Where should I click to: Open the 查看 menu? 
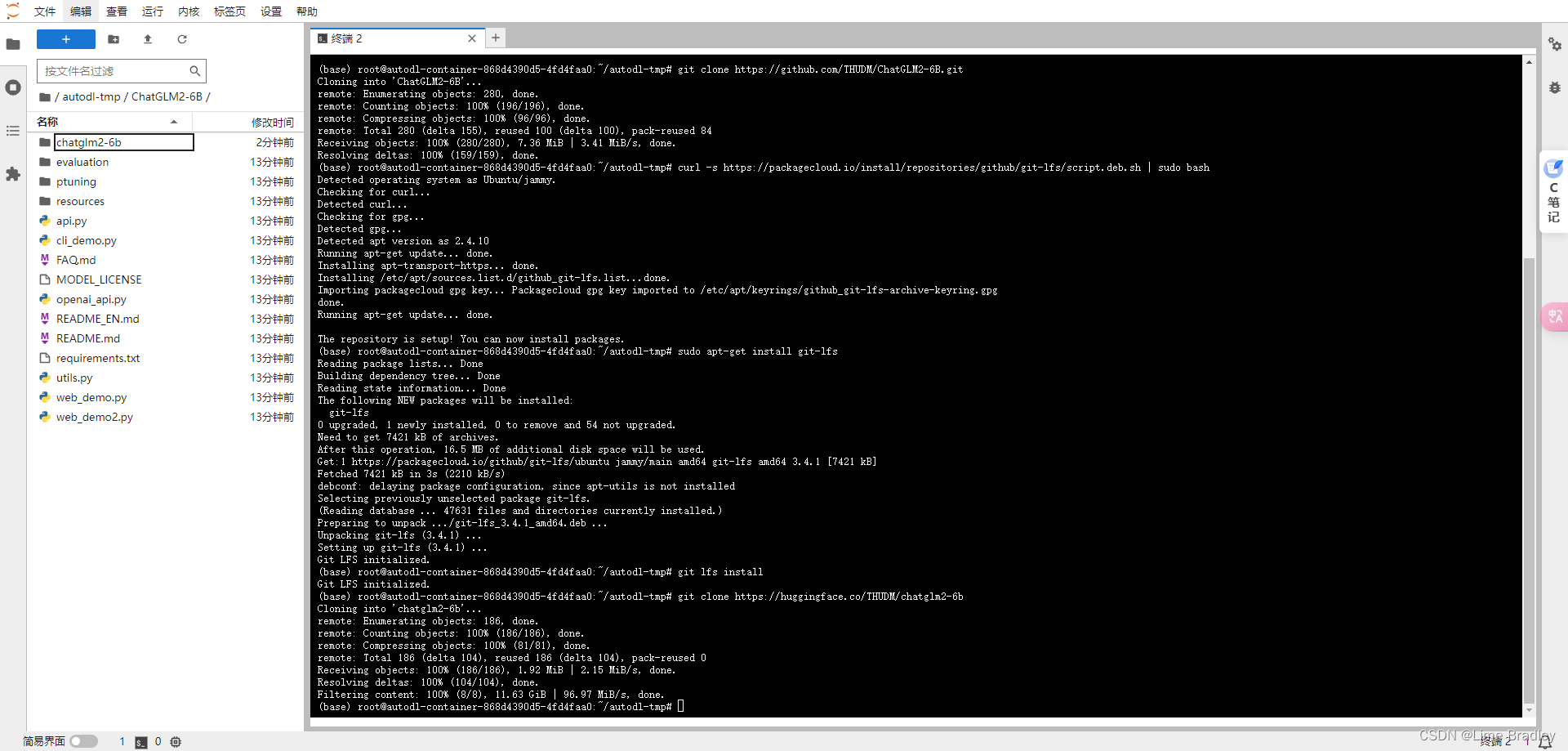pos(117,11)
